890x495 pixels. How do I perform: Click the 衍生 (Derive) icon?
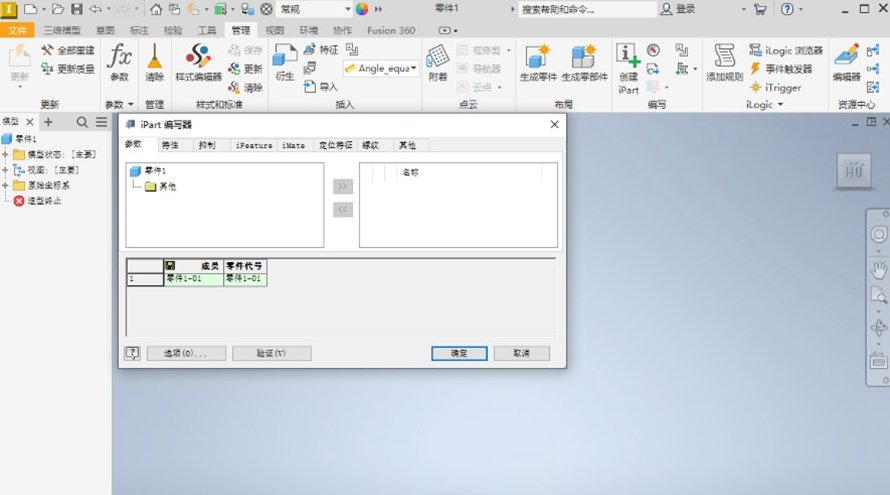(284, 62)
